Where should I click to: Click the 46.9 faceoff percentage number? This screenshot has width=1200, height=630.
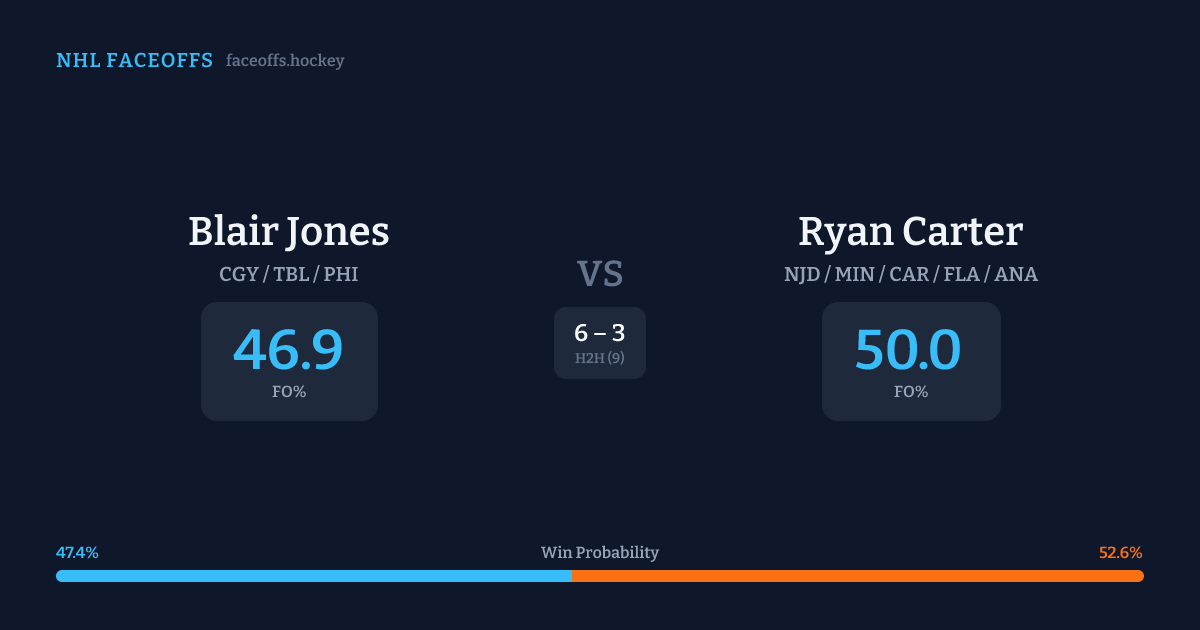pos(288,350)
